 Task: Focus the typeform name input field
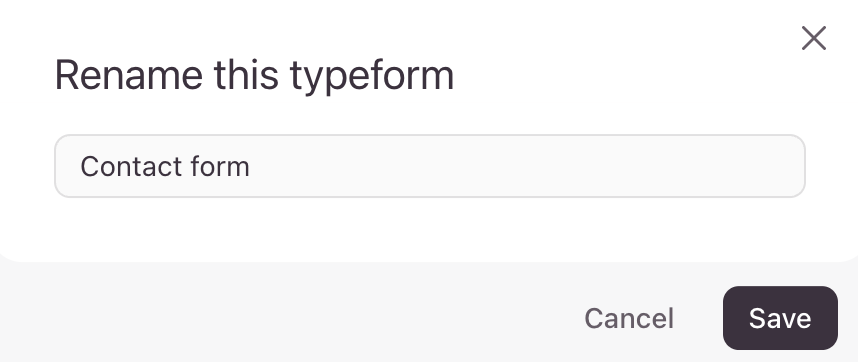430,166
